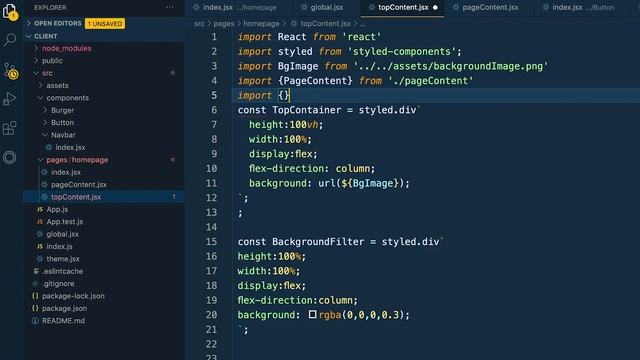
Task: Click line number 15 in the gutter
Action: 211,242
